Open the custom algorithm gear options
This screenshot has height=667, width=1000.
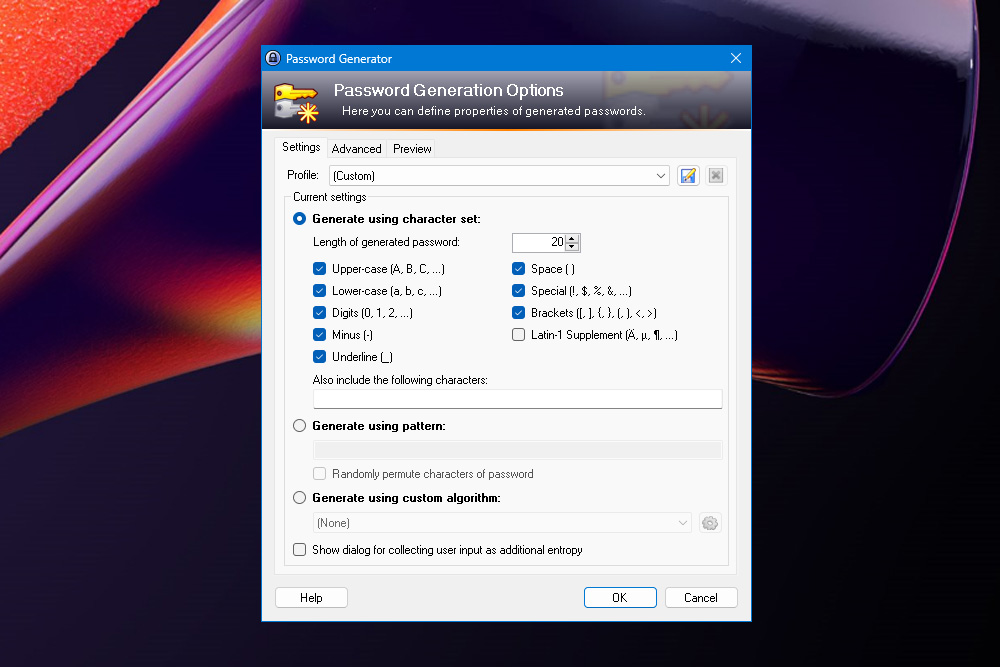point(710,522)
